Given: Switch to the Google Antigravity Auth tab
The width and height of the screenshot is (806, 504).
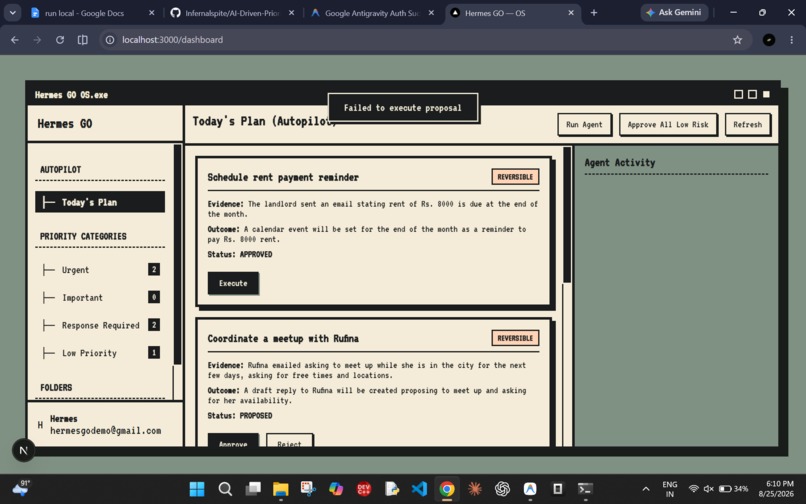Looking at the screenshot, I should click(372, 13).
